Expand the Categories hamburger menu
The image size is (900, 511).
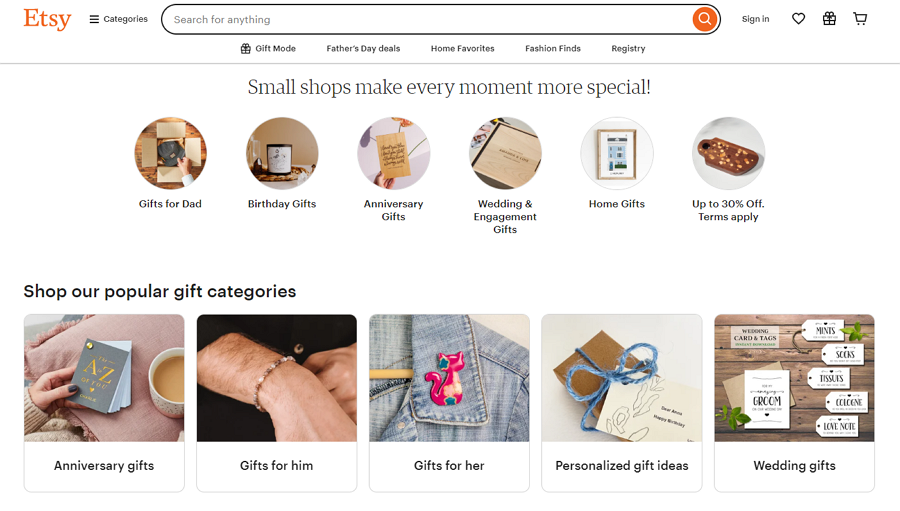coord(118,19)
